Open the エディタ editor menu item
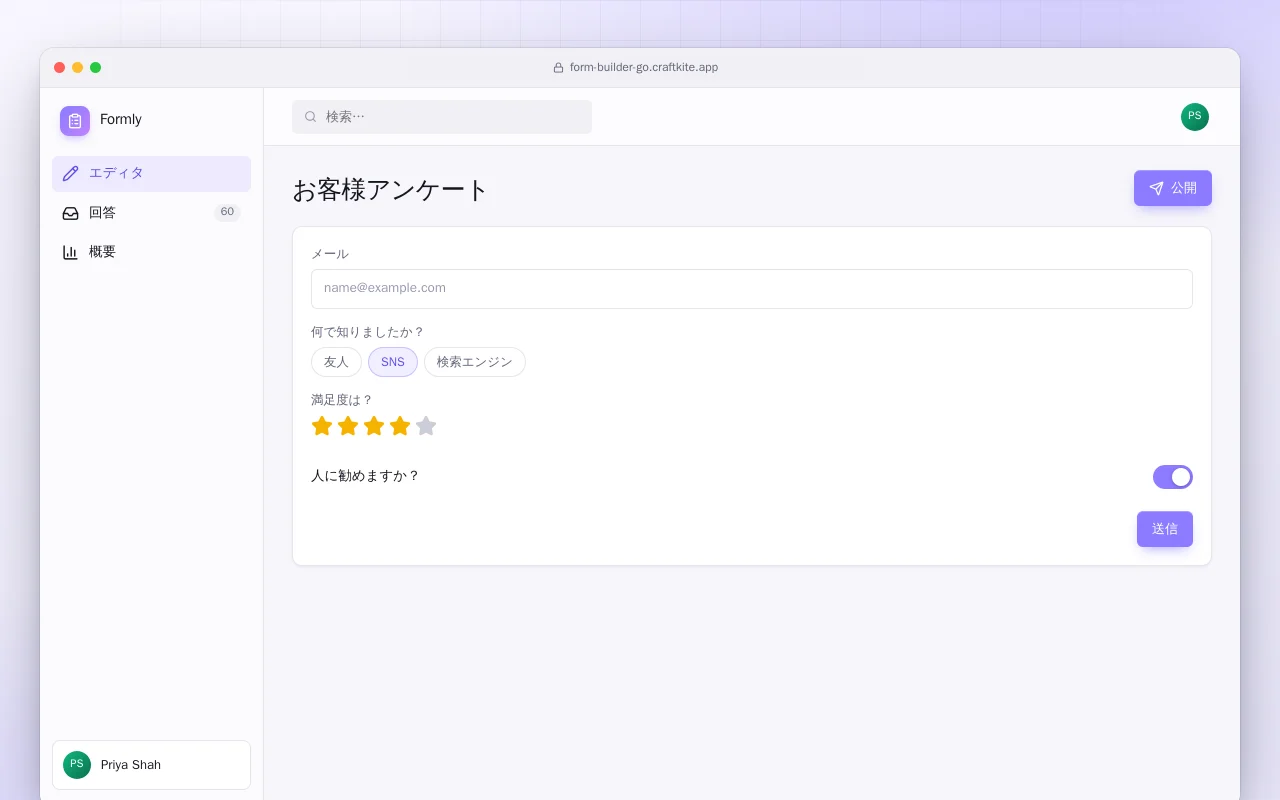 pyautogui.click(x=151, y=174)
